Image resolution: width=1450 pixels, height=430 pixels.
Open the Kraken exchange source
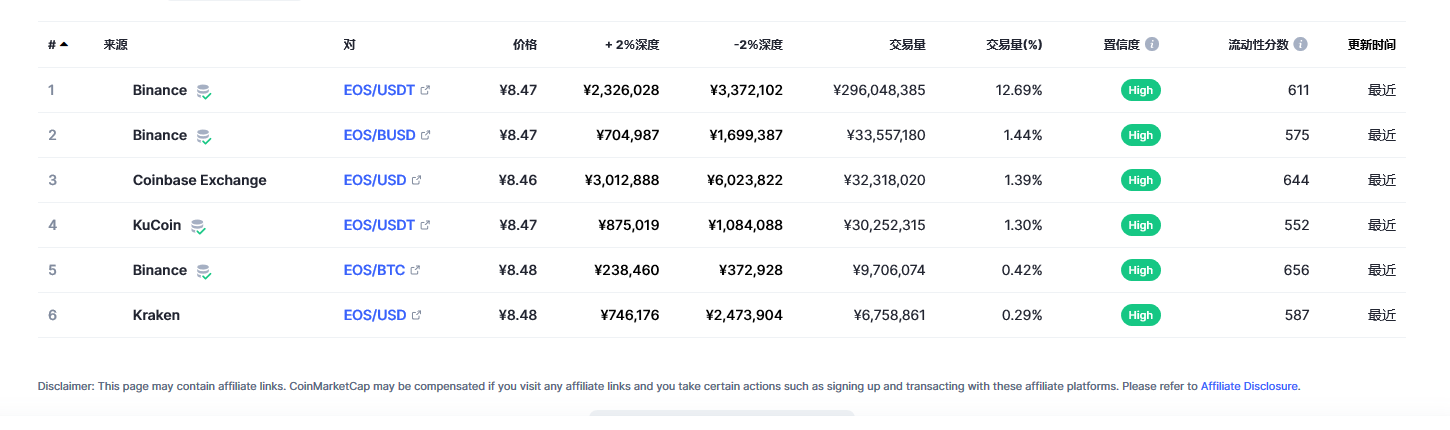pos(156,315)
